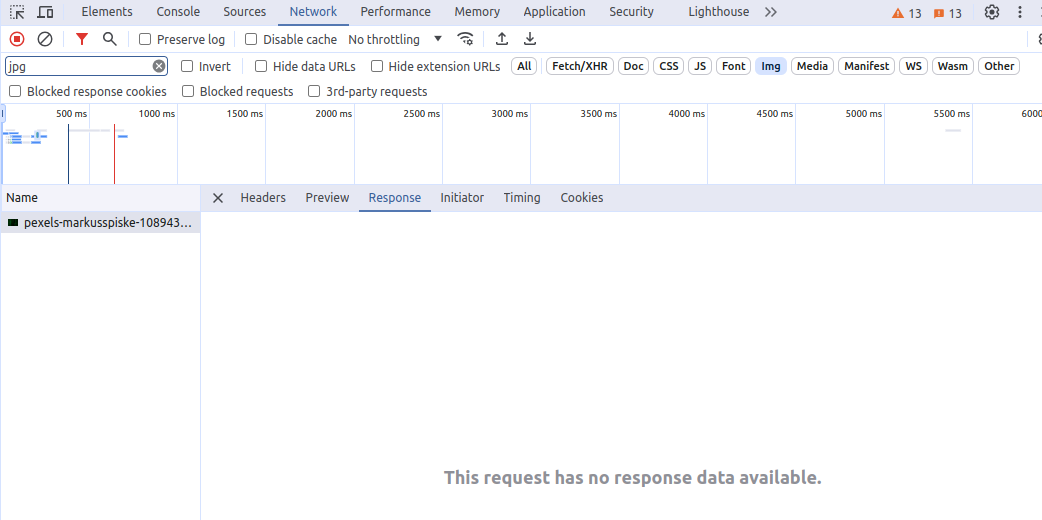Open the DevTools three-dot menu

point(1020,12)
